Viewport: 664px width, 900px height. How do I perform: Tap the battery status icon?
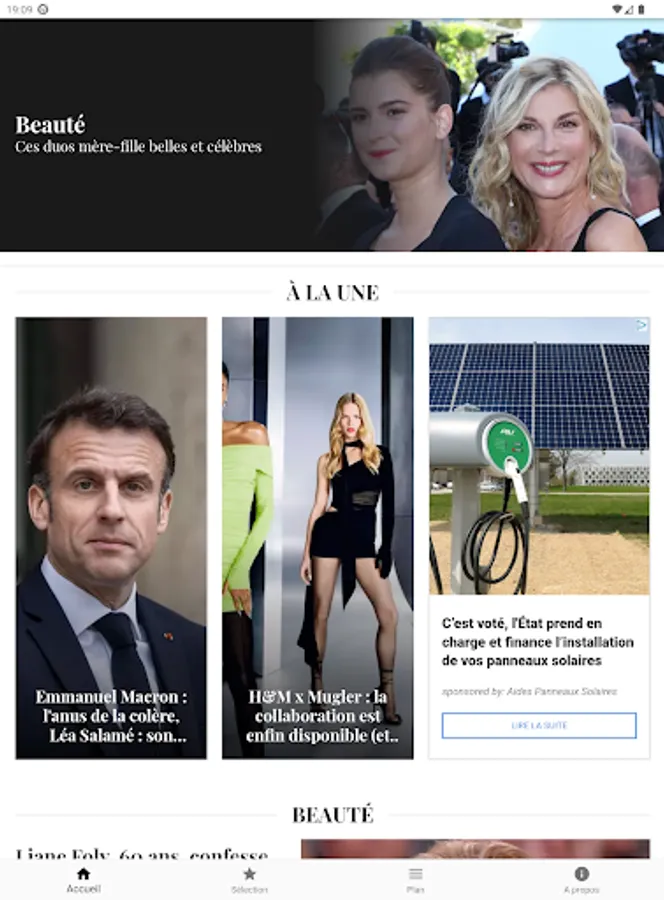coord(642,9)
